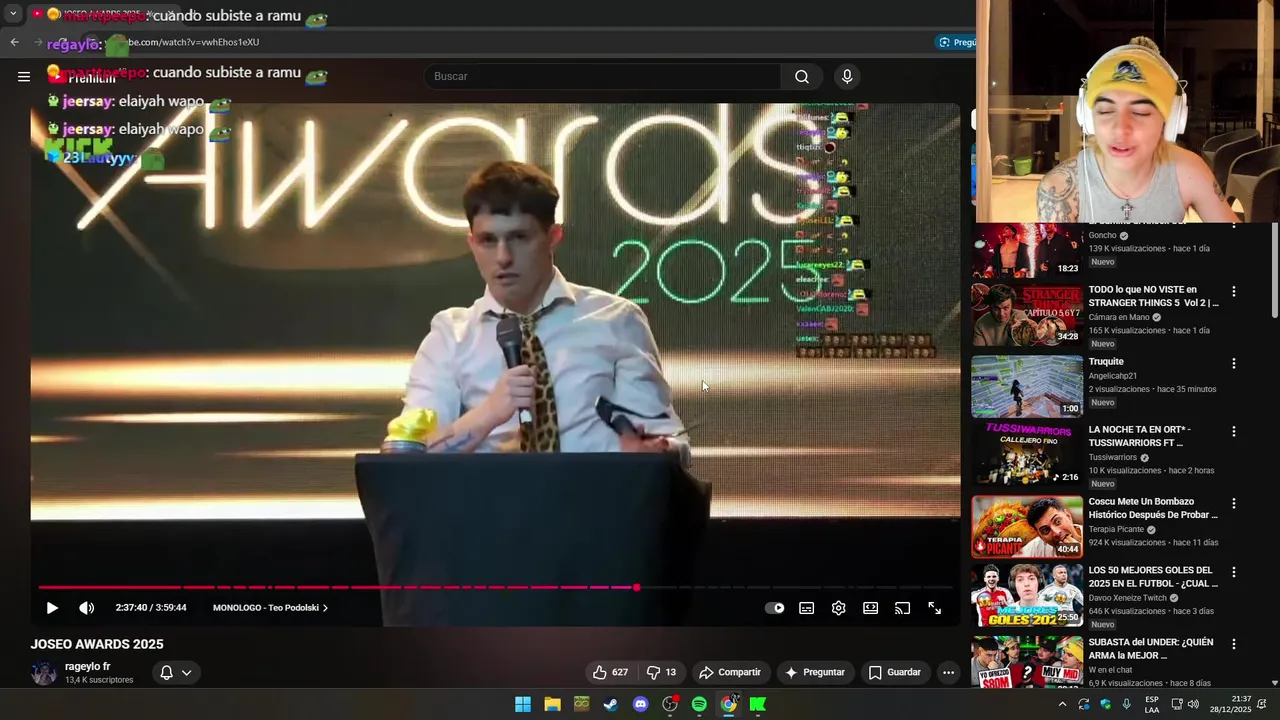
Task: Like the video with 627 likes
Action: pos(610,672)
